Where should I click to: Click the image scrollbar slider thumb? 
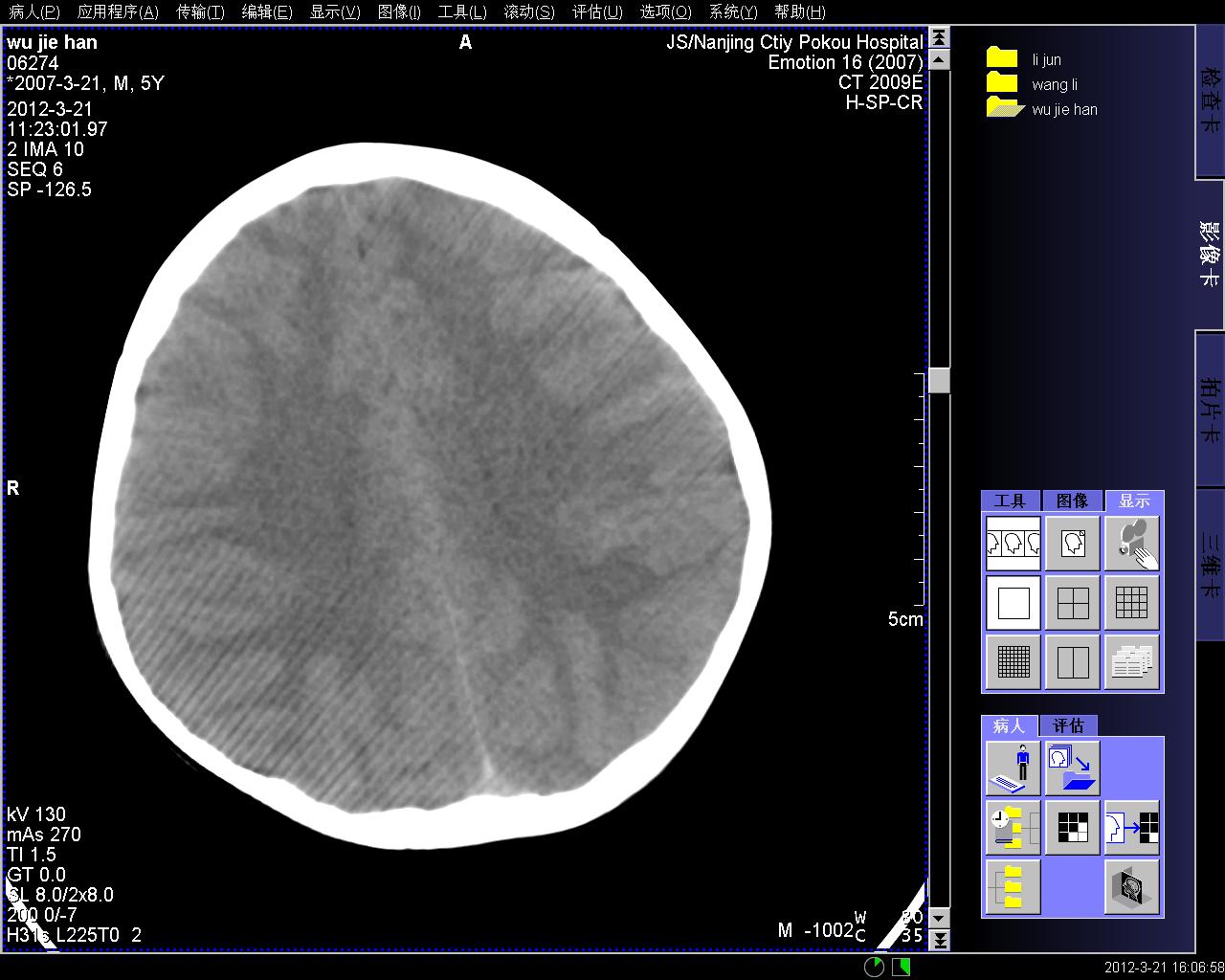[x=939, y=380]
